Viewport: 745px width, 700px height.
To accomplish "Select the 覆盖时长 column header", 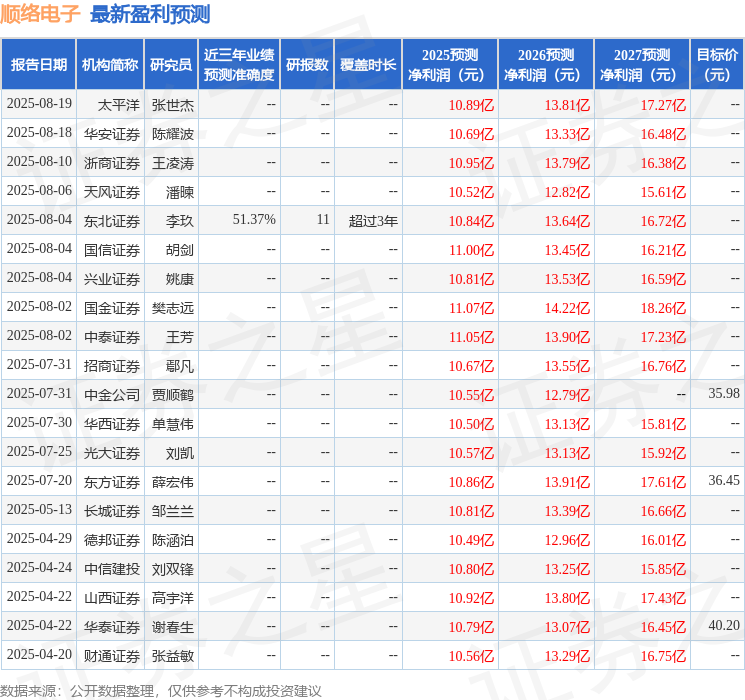I will 368,65.
